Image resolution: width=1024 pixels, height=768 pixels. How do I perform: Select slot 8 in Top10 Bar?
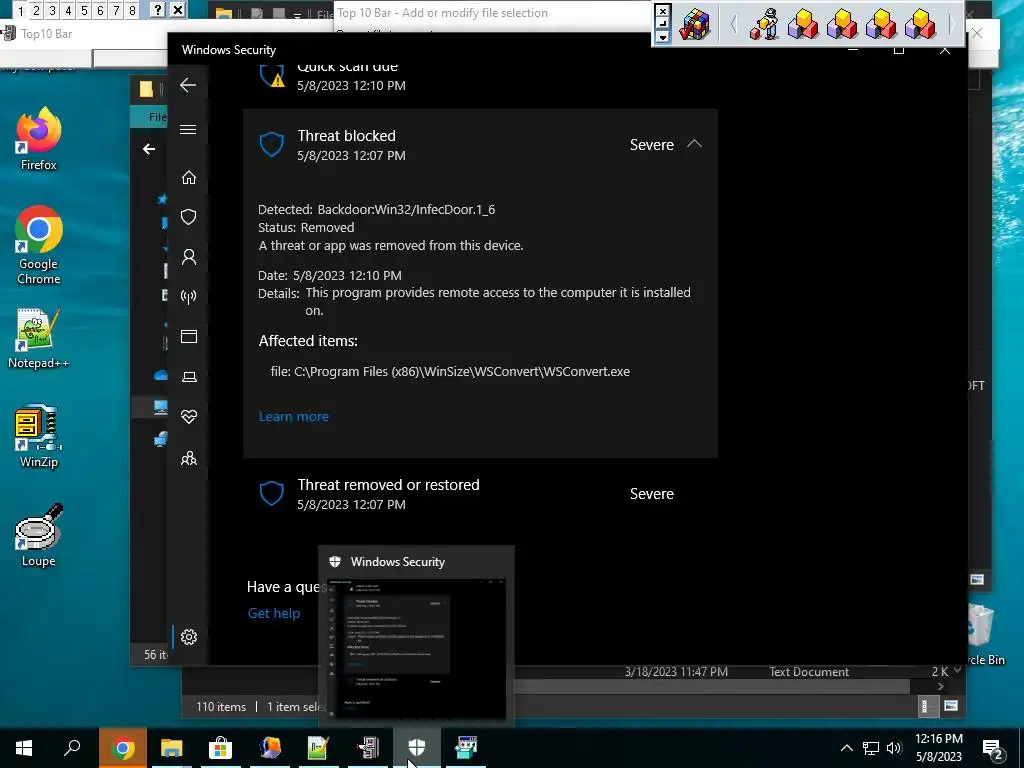coord(132,10)
